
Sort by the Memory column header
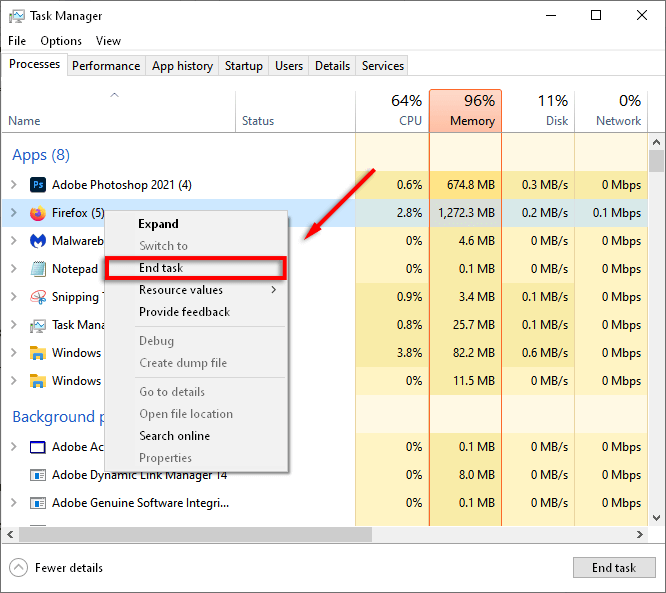click(466, 111)
